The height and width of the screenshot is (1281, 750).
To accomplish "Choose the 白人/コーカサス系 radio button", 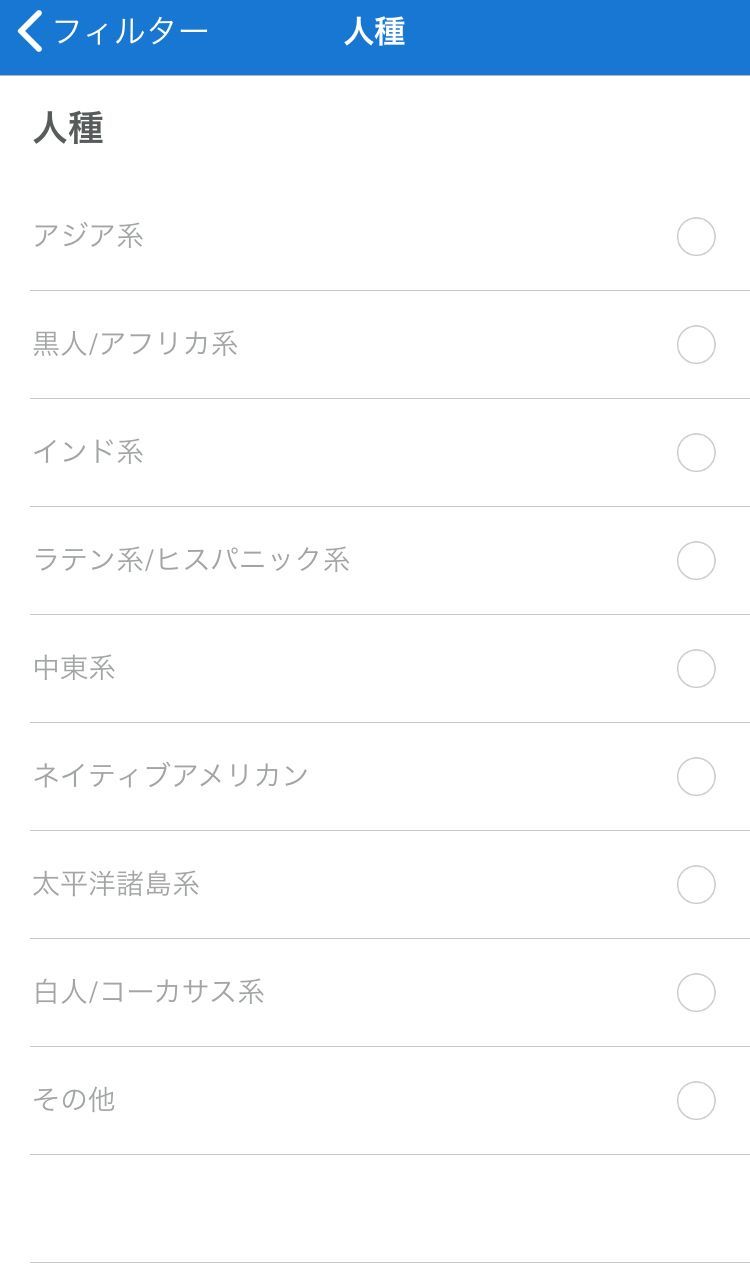I will [696, 993].
